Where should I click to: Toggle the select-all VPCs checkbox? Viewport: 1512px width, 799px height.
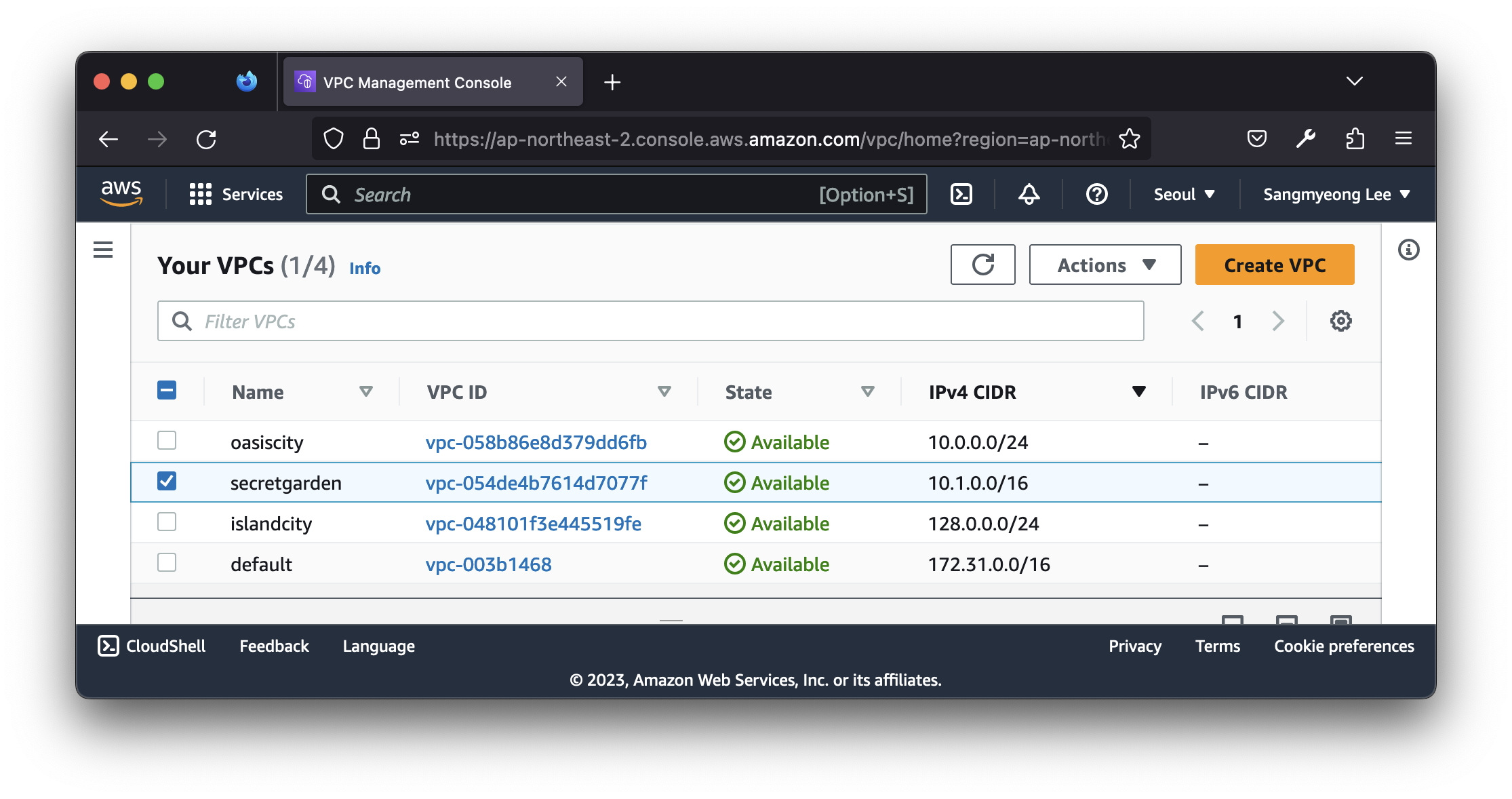click(167, 391)
